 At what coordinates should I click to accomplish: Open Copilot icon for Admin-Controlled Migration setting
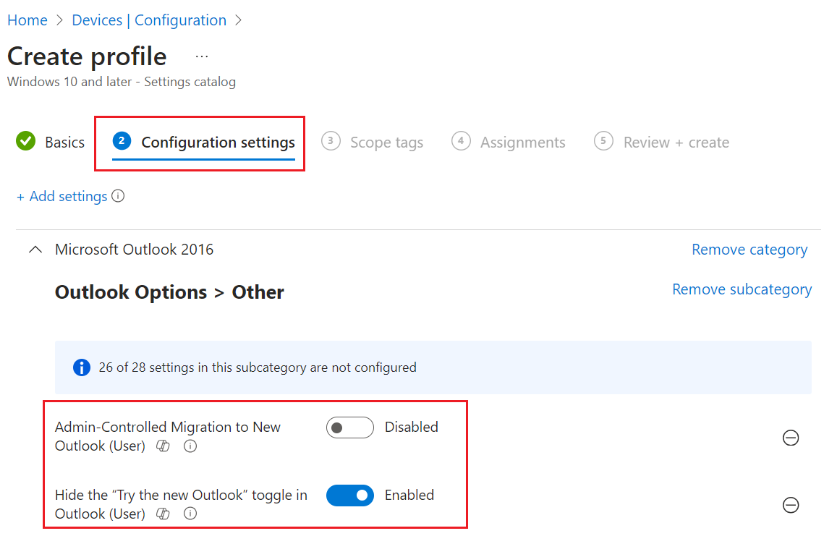[x=163, y=446]
